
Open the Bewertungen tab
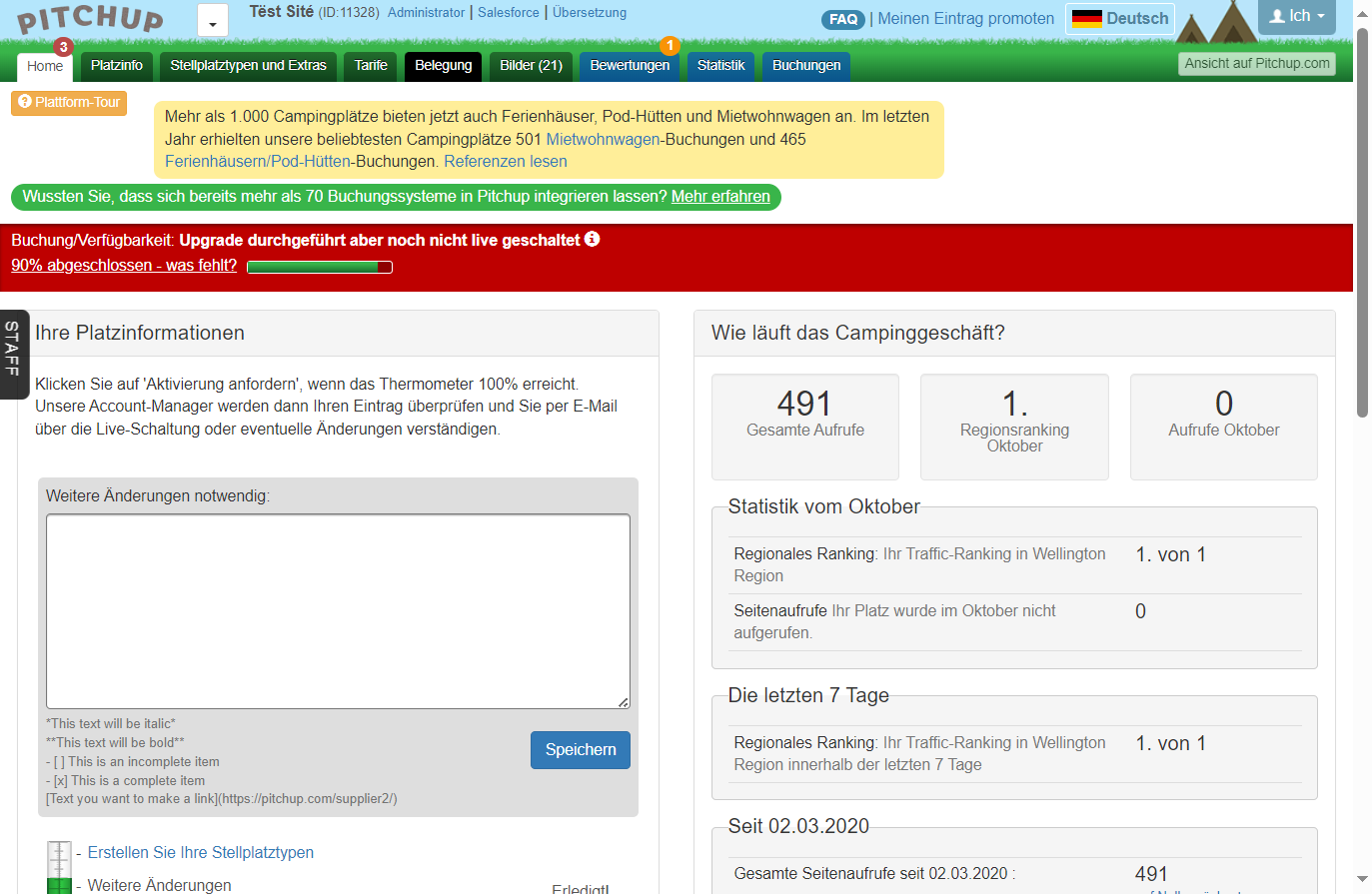(630, 66)
